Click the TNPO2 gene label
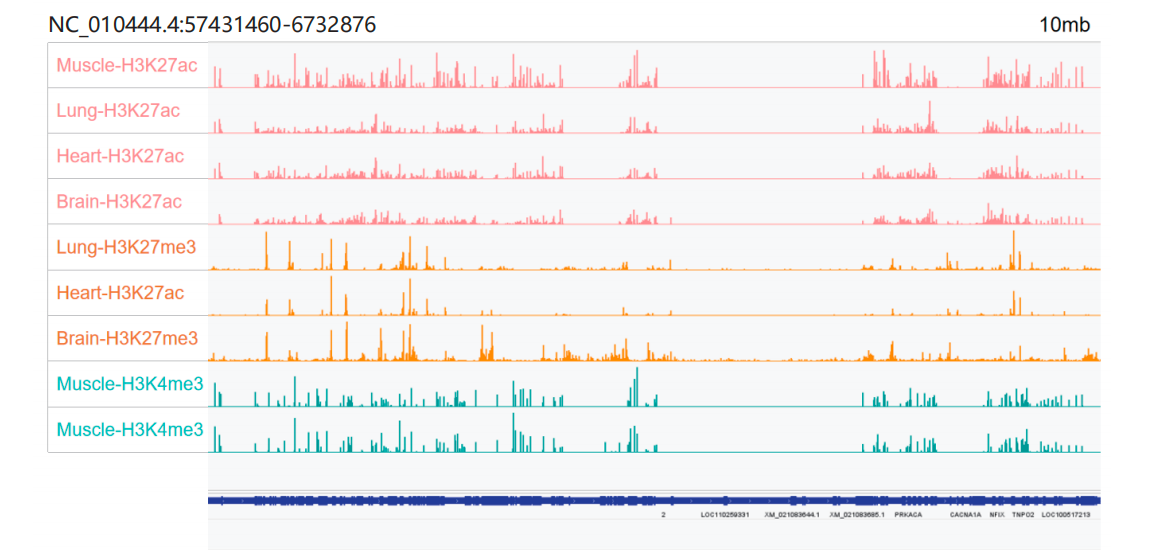1156x550 pixels. [1022, 515]
